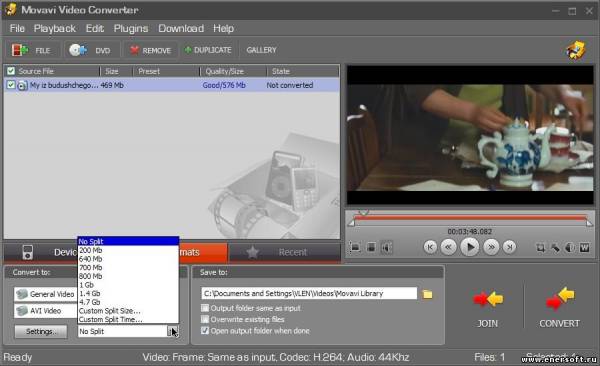Start playback with the Play button

coord(470,247)
